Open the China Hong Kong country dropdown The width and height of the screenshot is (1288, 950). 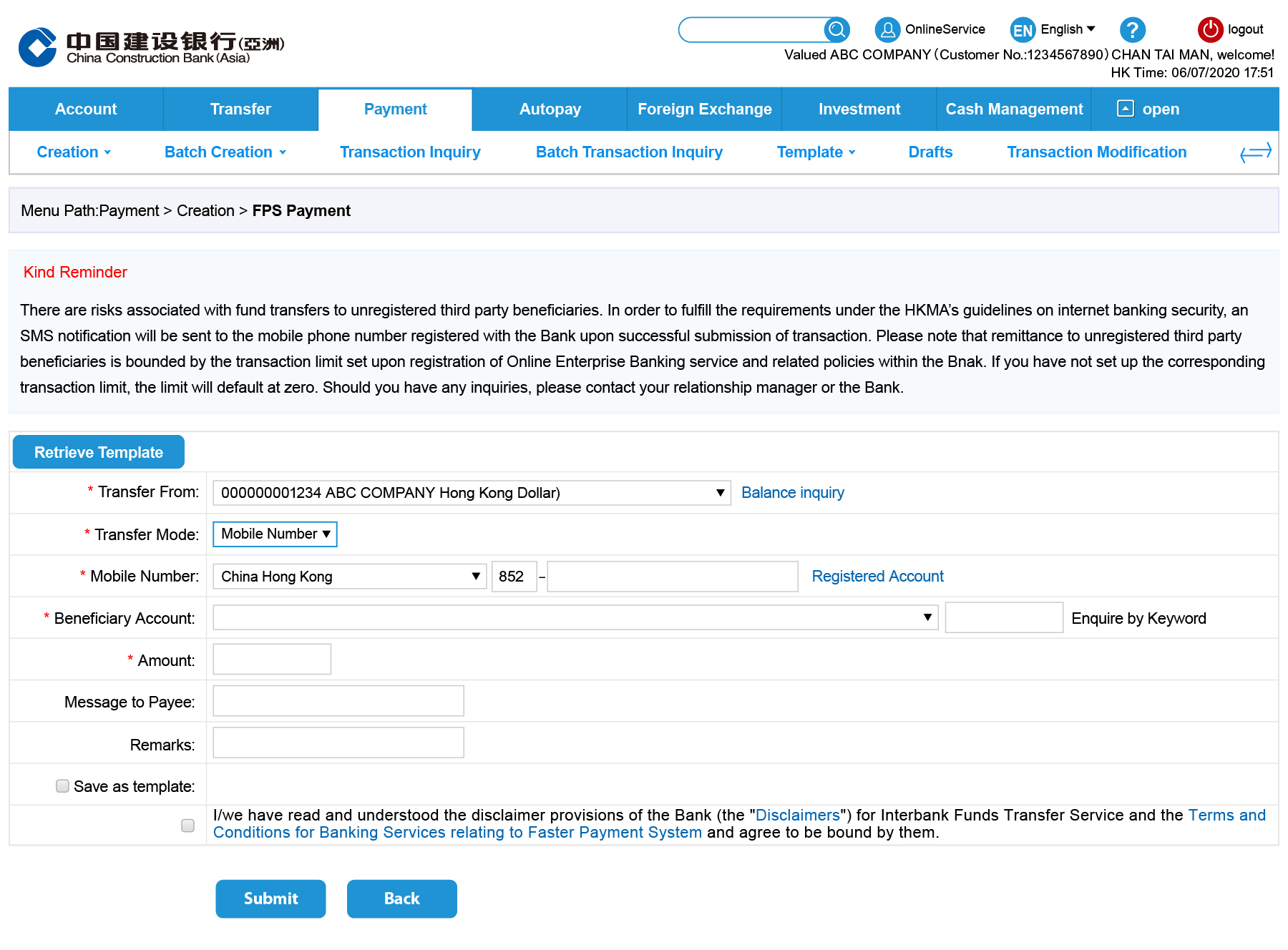[350, 576]
